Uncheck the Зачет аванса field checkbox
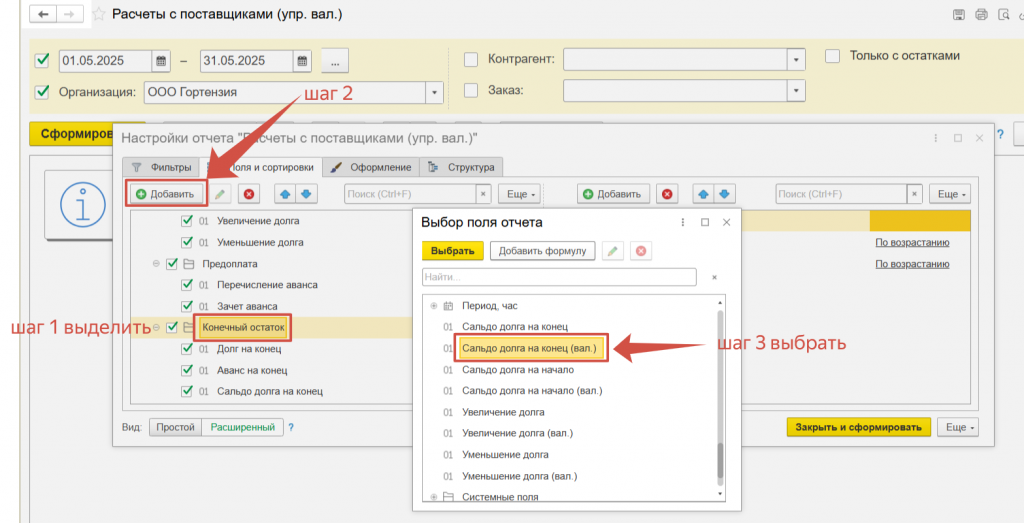This screenshot has height=523, width=1024. click(x=186, y=306)
